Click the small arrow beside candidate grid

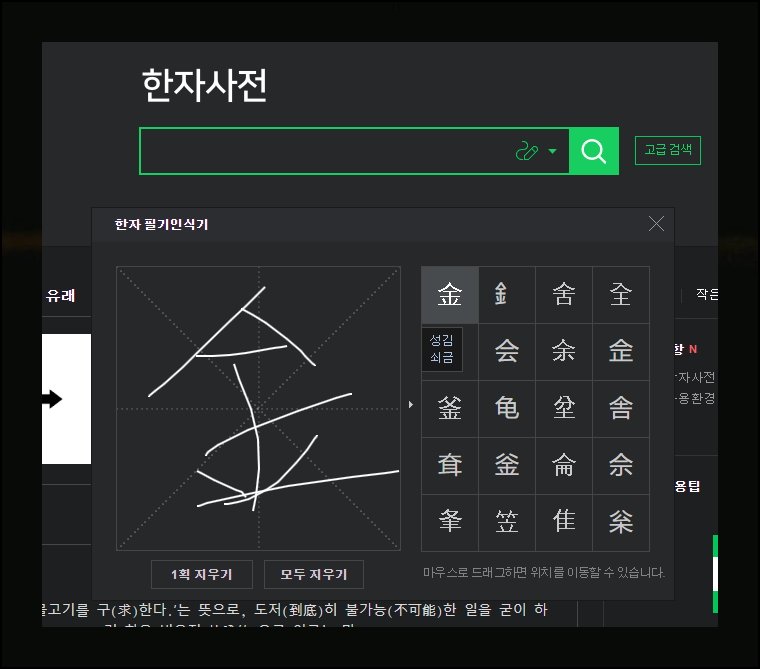[x=411, y=404]
